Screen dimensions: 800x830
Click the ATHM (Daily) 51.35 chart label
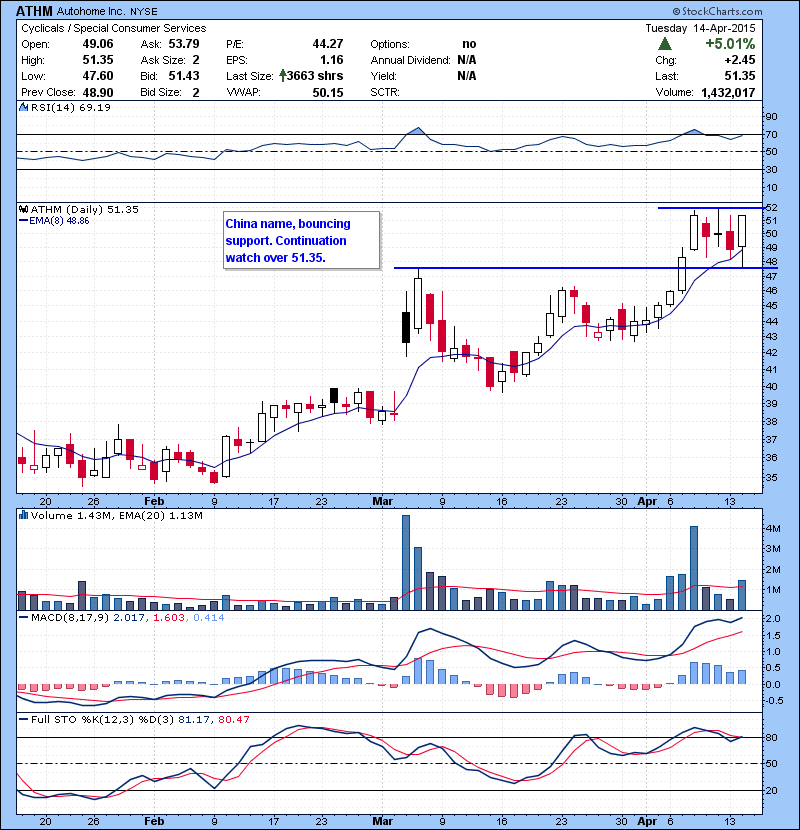pos(85,210)
